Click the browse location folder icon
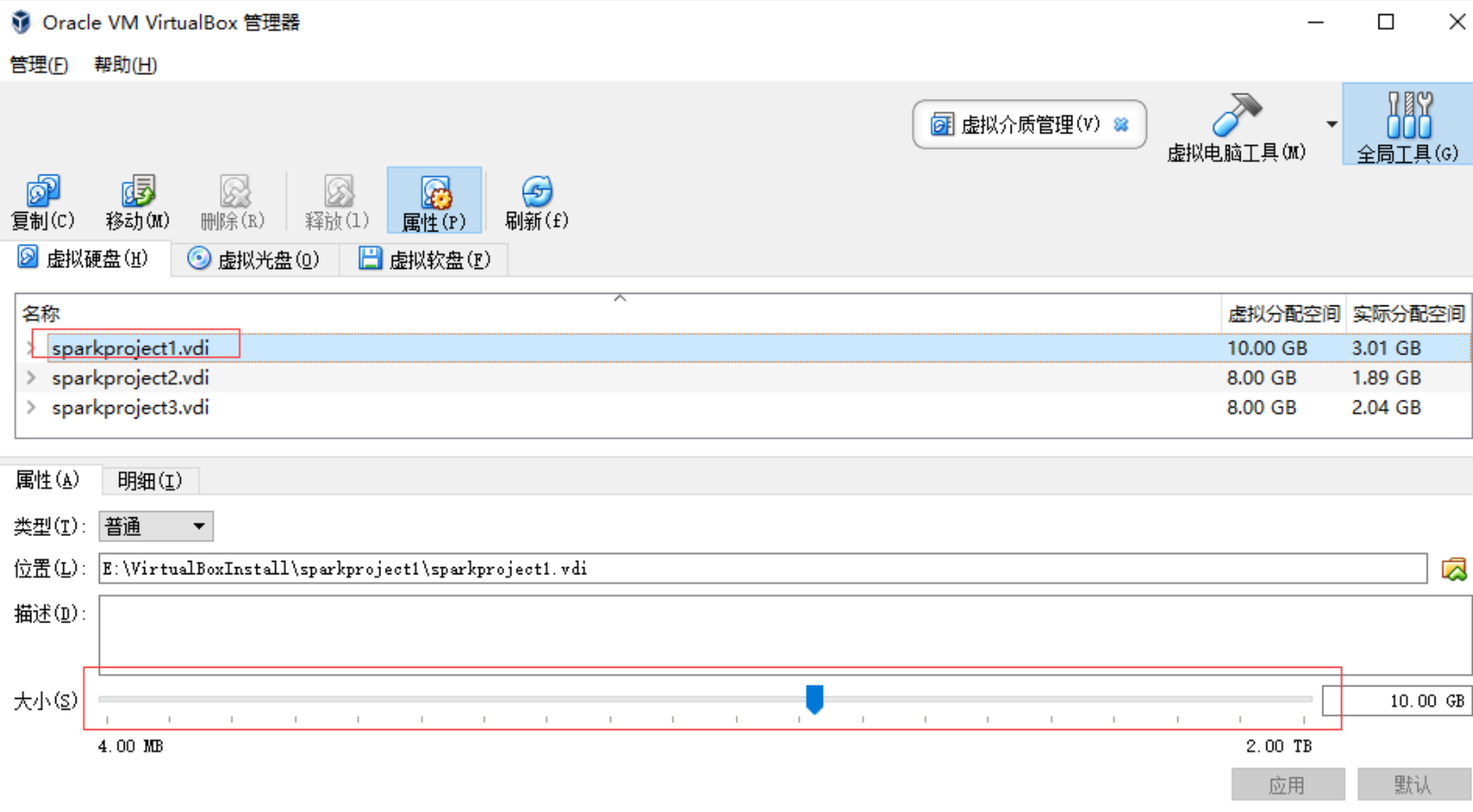 (x=1453, y=569)
